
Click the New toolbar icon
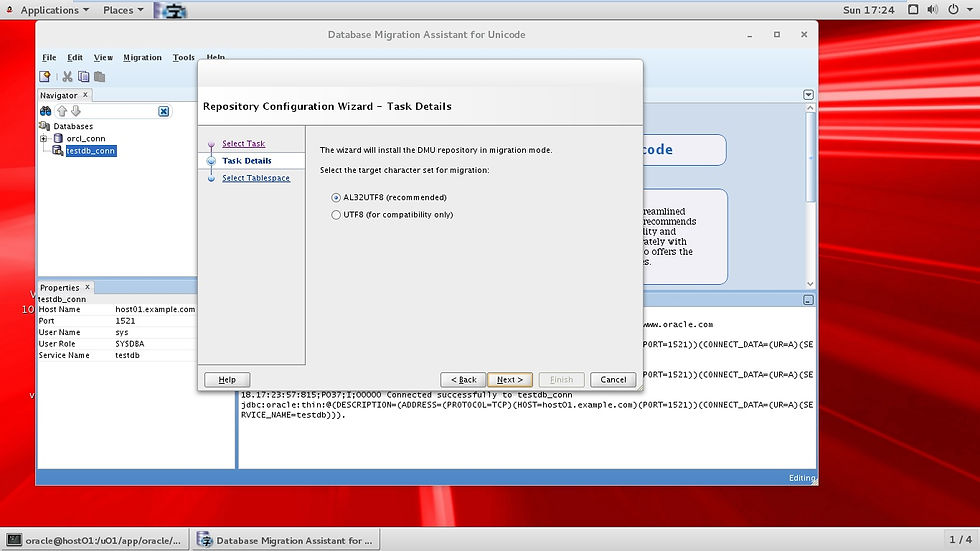pos(45,76)
